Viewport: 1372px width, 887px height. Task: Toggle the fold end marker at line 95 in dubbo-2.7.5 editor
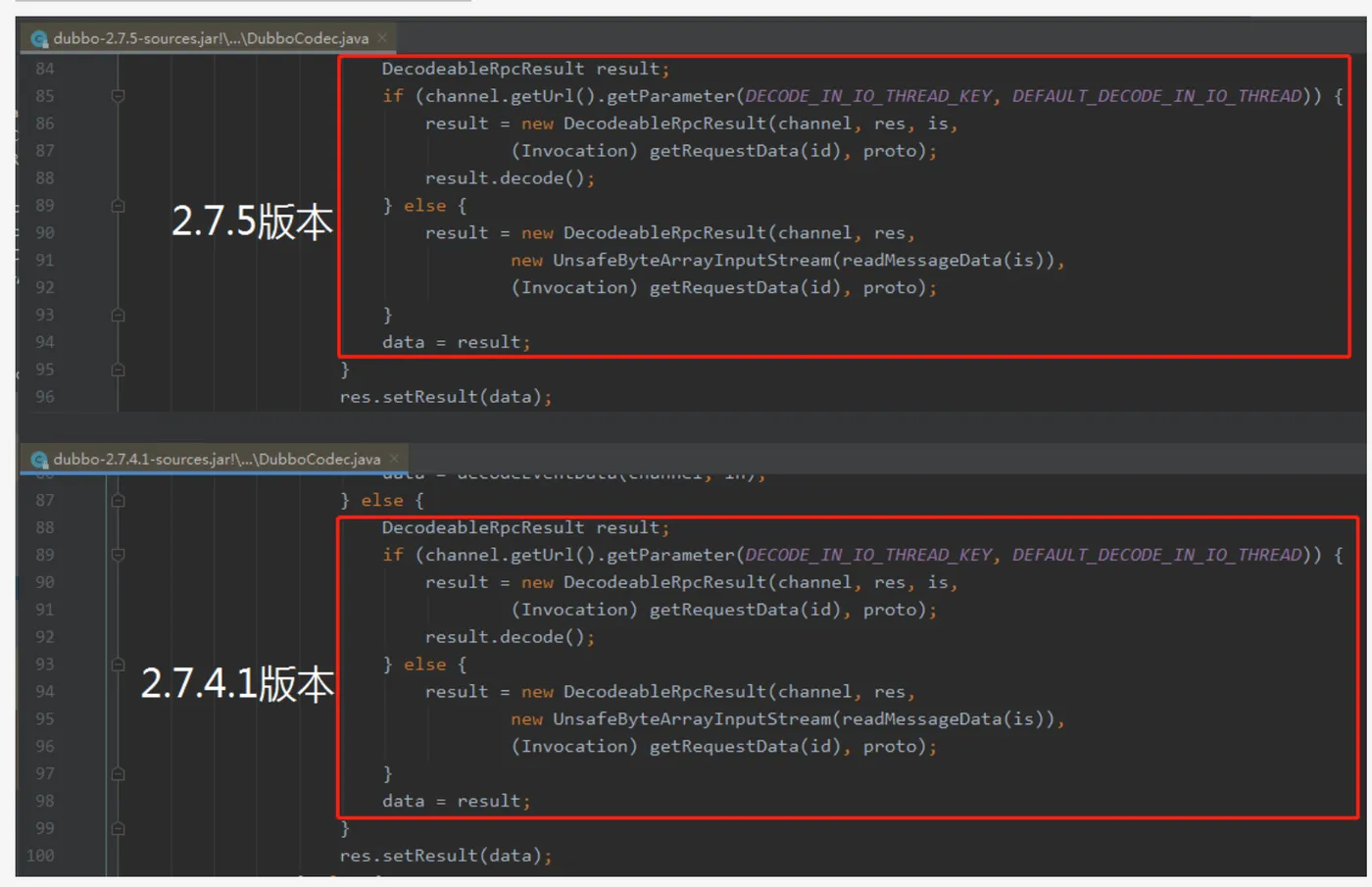[118, 370]
